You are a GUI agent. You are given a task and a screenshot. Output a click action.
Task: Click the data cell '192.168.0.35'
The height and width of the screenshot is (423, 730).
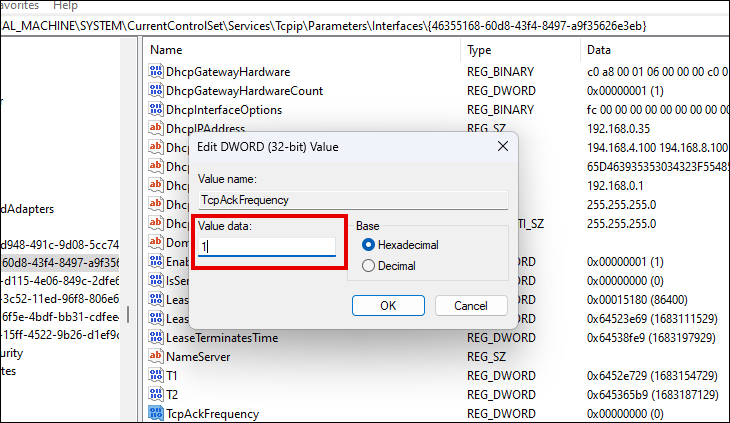coord(618,128)
